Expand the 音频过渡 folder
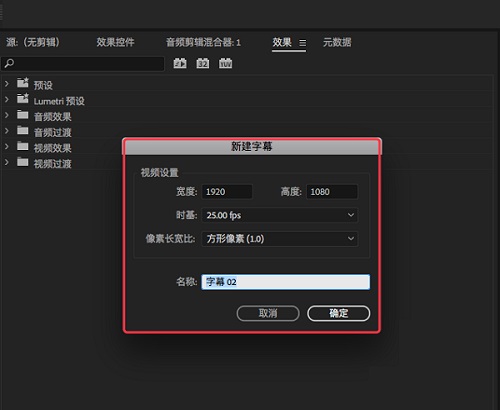500x410 pixels. click(x=7, y=131)
